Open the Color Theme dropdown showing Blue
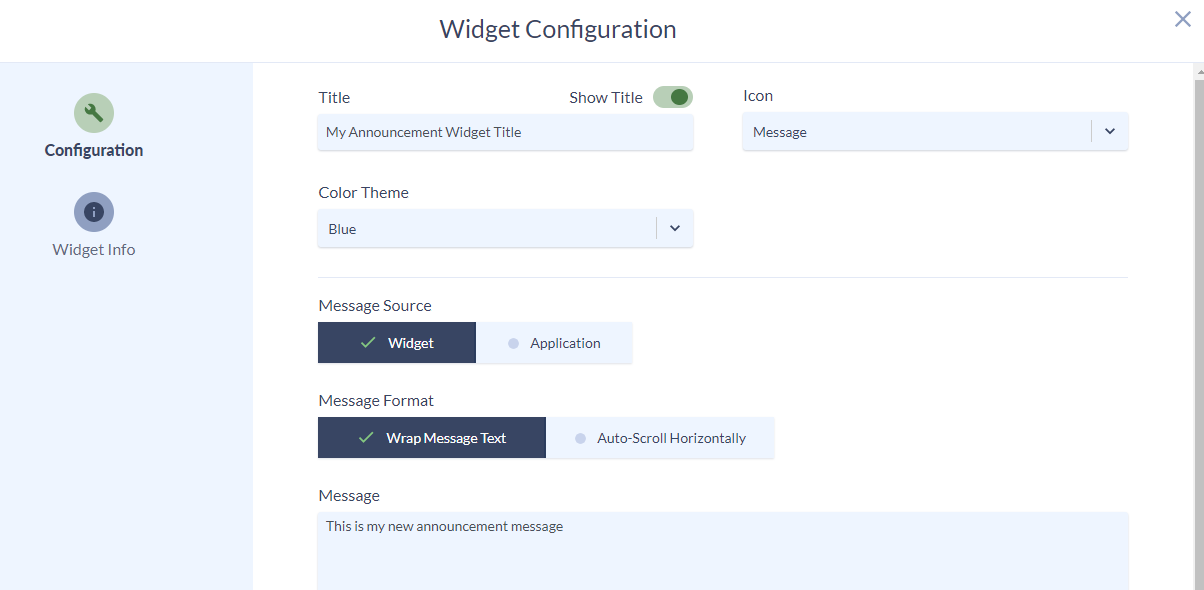 505,229
